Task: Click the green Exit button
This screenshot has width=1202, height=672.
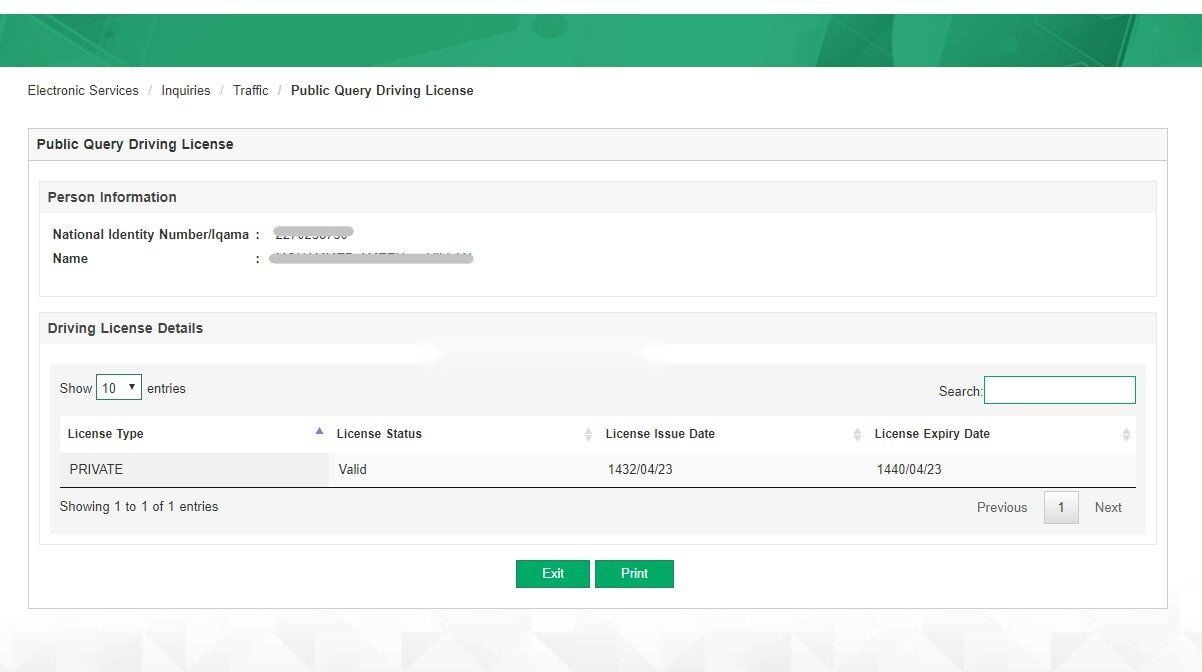Action: click(553, 574)
